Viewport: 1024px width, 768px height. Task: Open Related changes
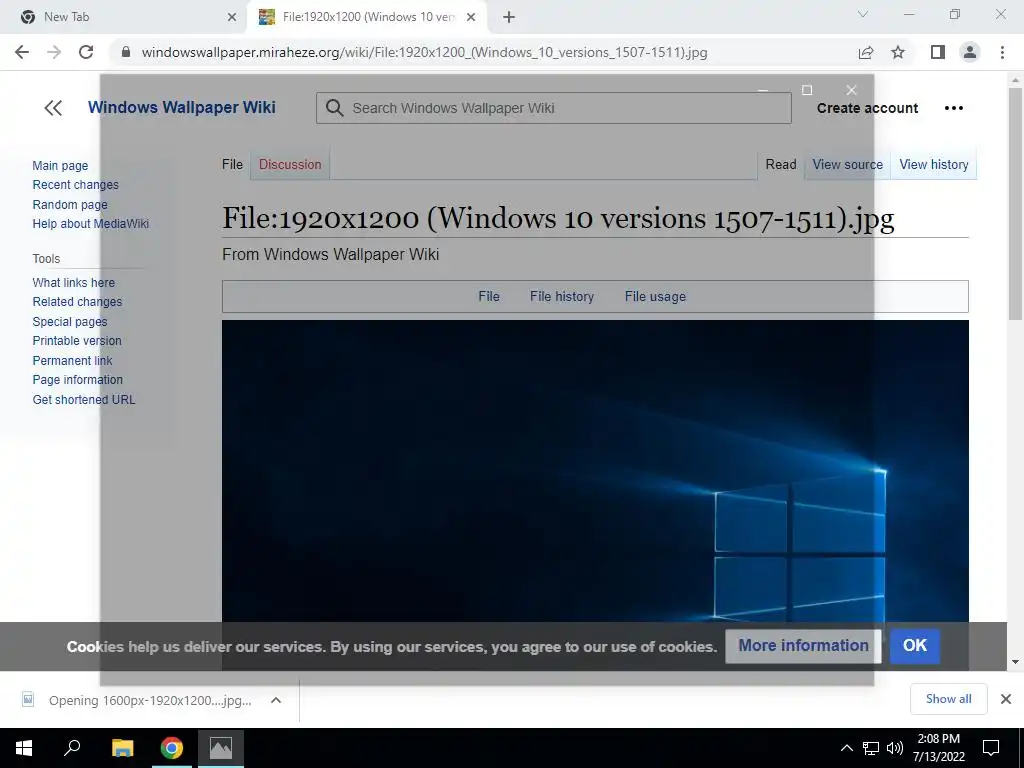pos(77,302)
